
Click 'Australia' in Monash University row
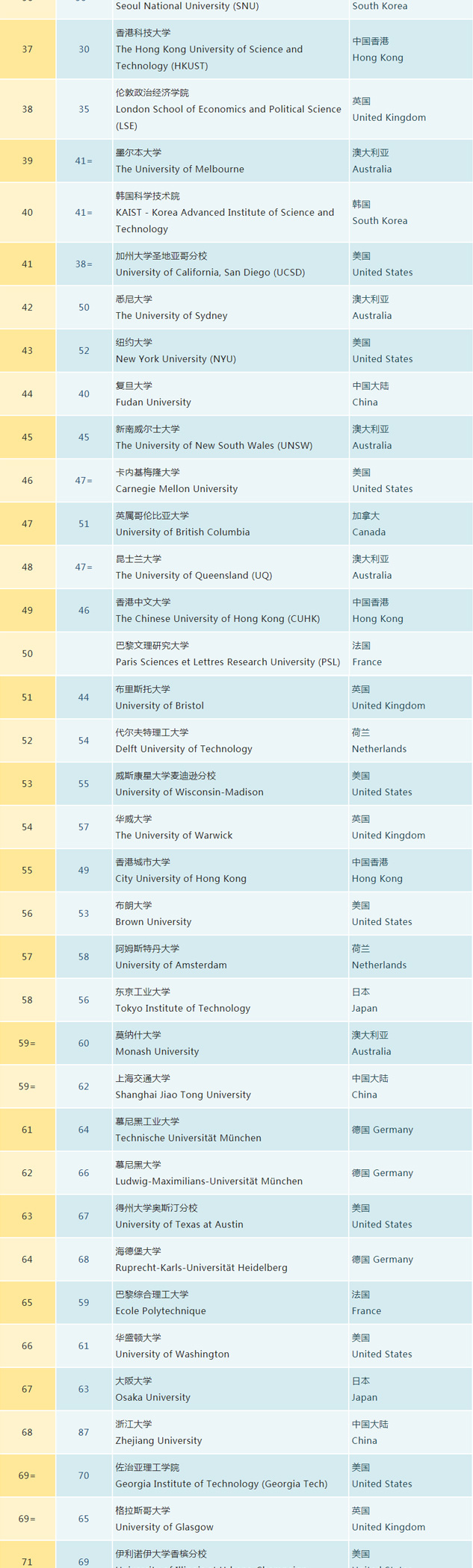tap(371, 1052)
